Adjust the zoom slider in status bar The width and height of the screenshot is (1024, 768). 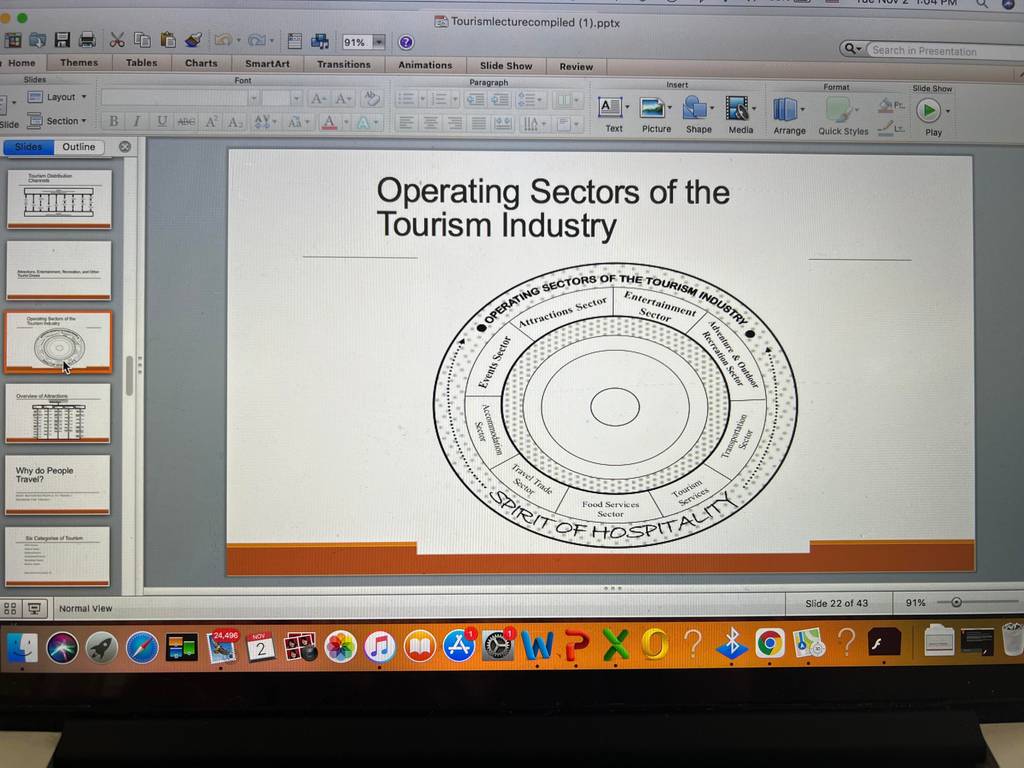coord(956,602)
